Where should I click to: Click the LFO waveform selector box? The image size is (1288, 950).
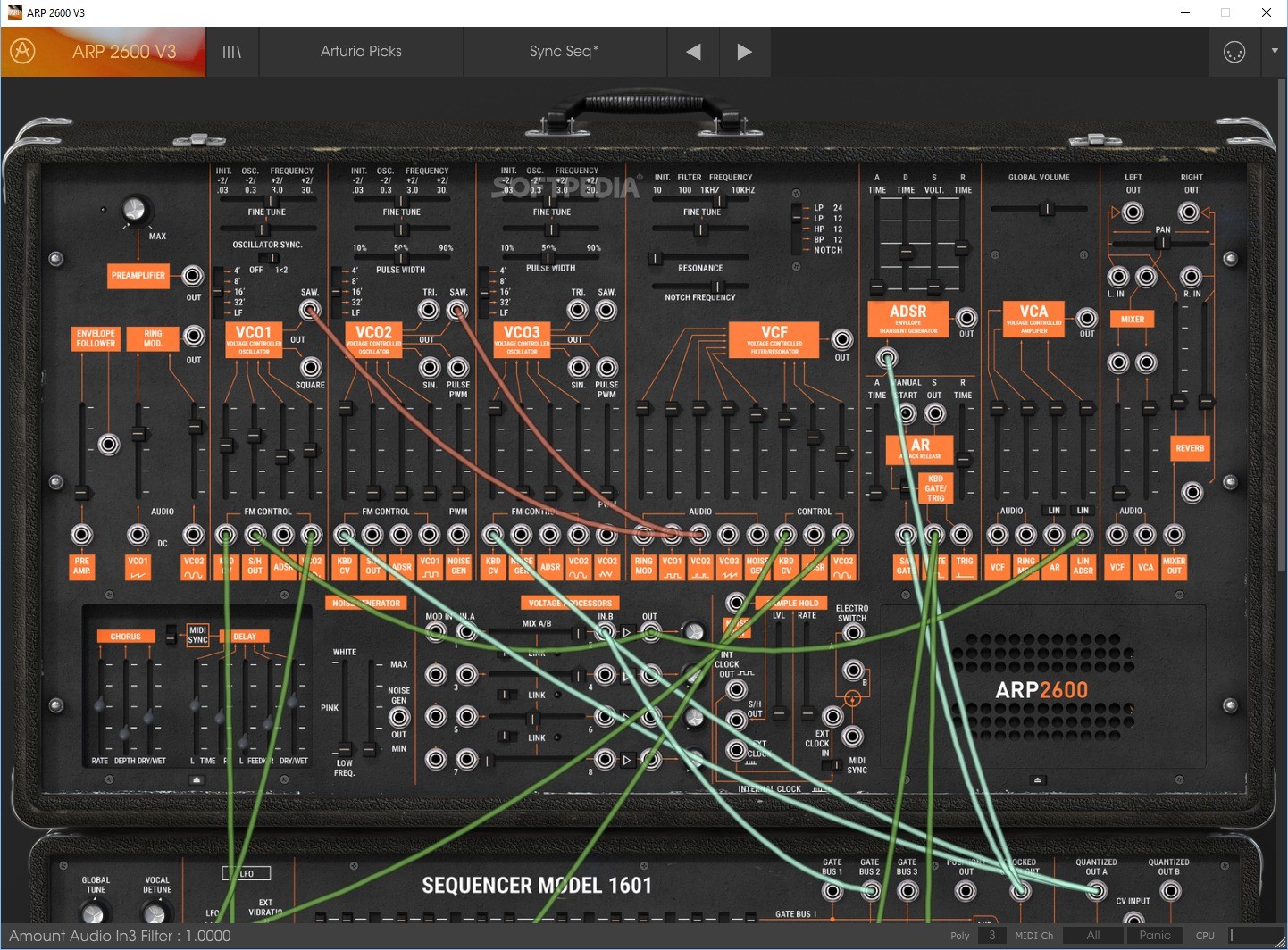247,873
